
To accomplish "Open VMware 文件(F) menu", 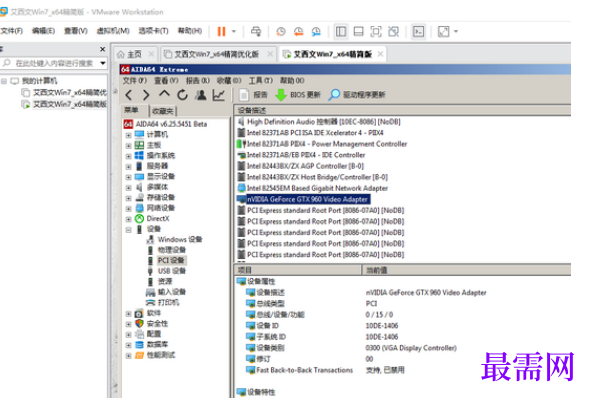I will (11, 31).
